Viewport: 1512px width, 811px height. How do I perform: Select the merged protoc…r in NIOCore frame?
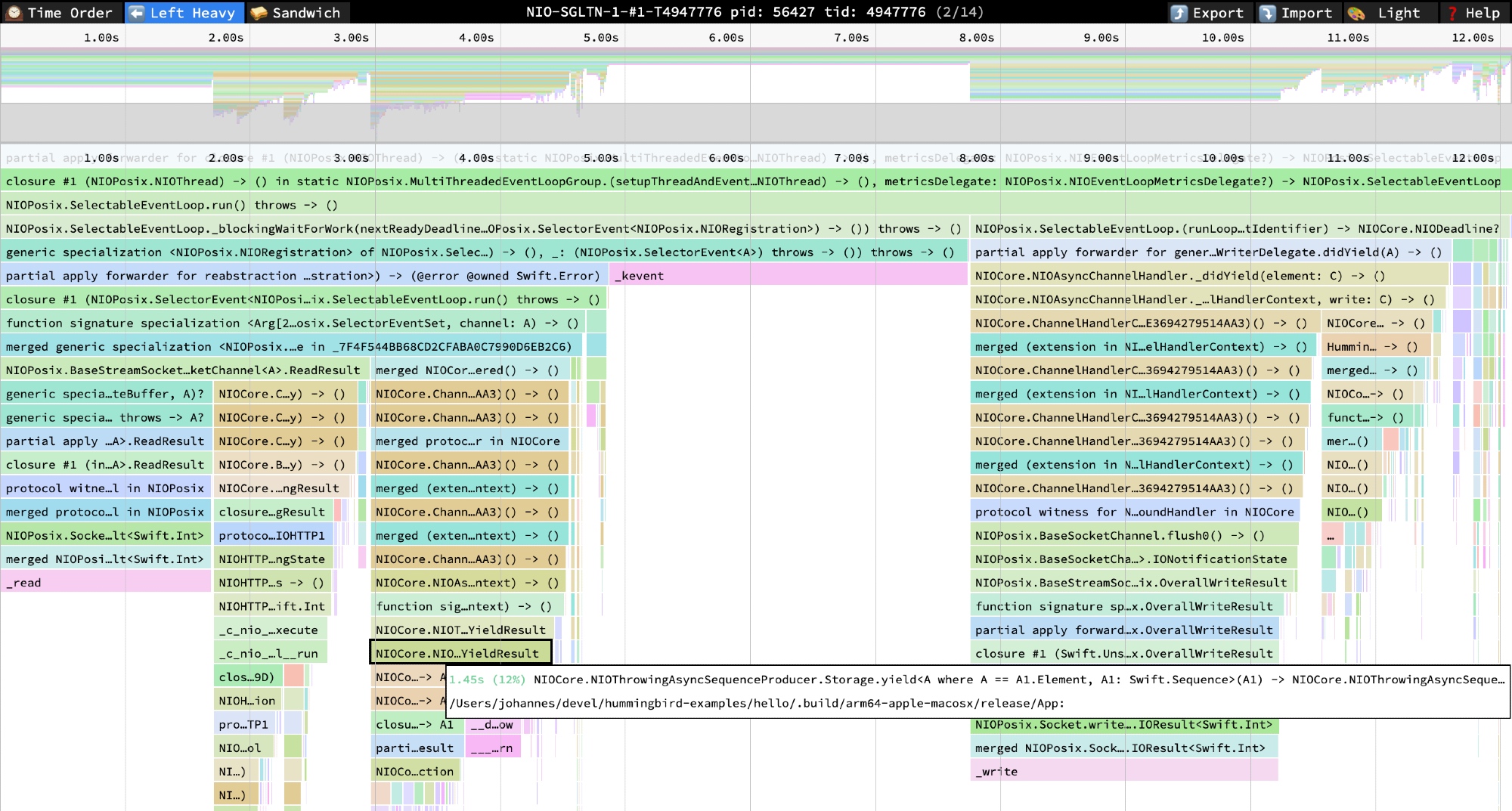(x=469, y=441)
